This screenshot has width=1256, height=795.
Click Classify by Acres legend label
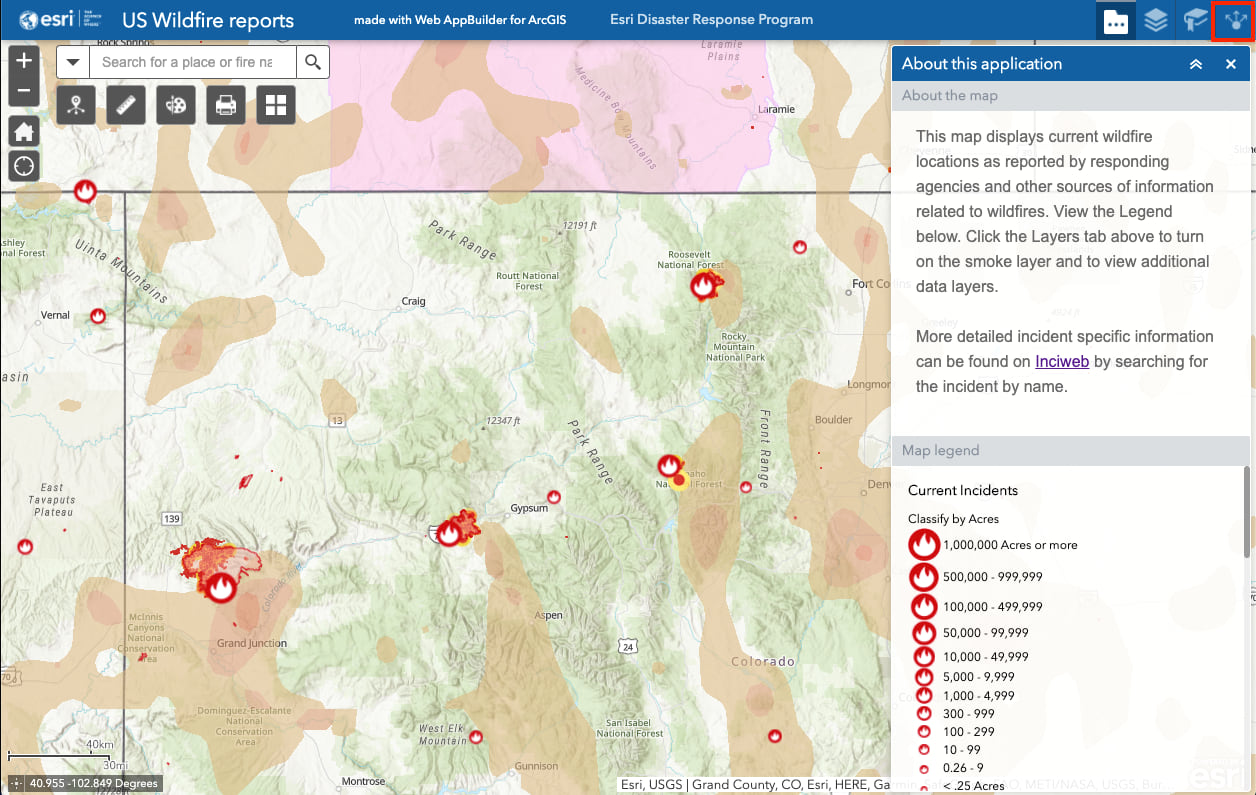pos(953,519)
